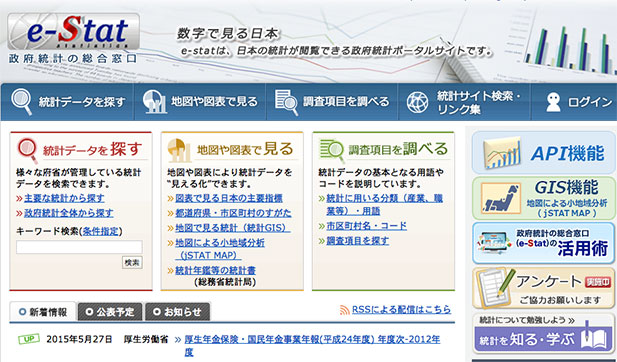This screenshot has height=362, width=617.
Task: Click the 政府統計の総合窓口 text under logo
Action: point(73,59)
